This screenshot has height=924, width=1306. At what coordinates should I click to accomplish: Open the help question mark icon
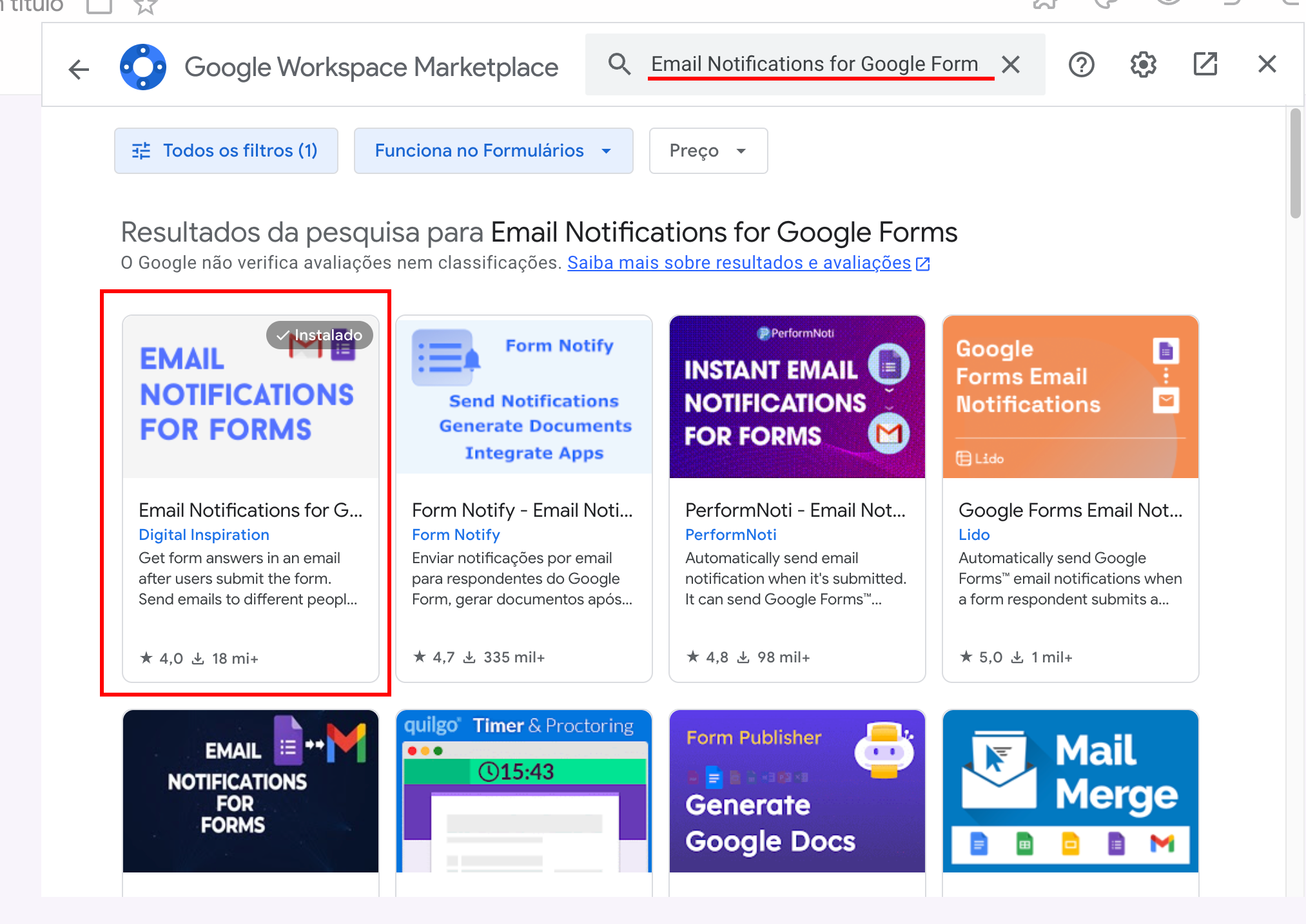(x=1081, y=64)
